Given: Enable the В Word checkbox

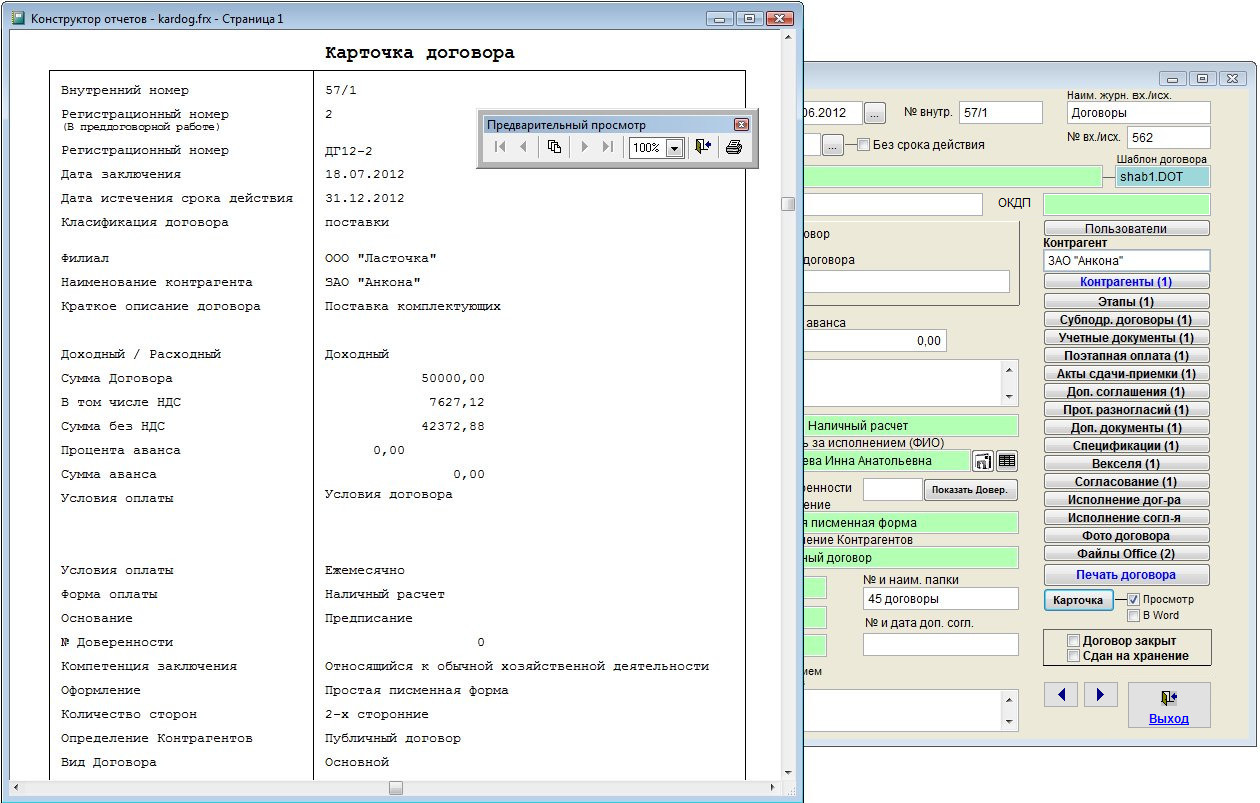Looking at the screenshot, I should click(x=1134, y=615).
